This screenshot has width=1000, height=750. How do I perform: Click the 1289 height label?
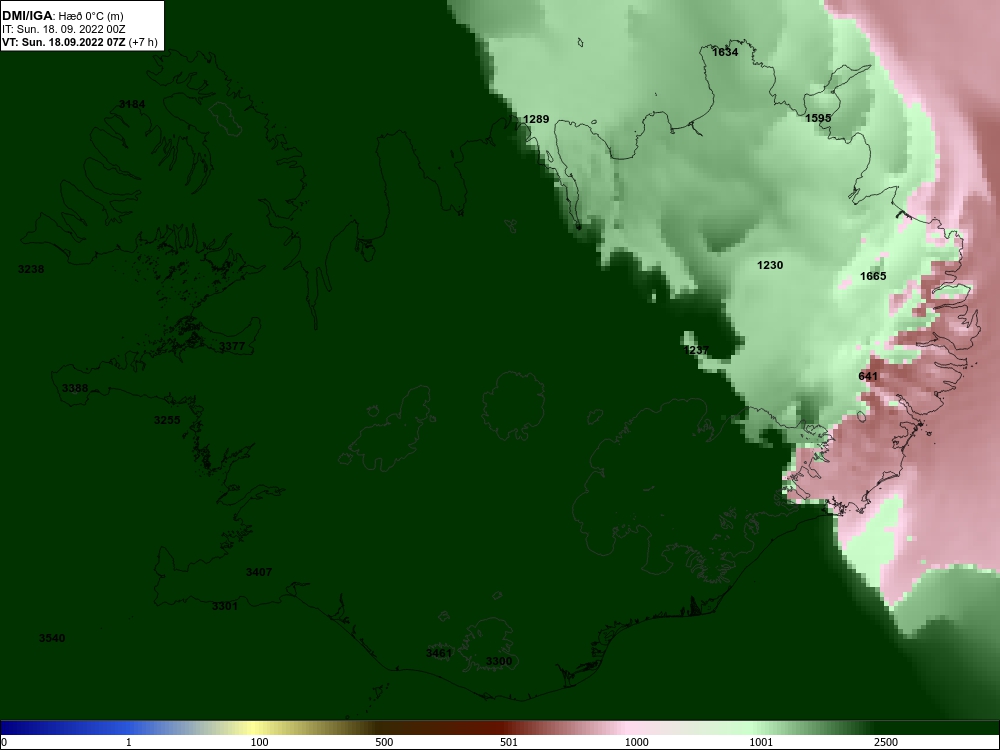[536, 119]
